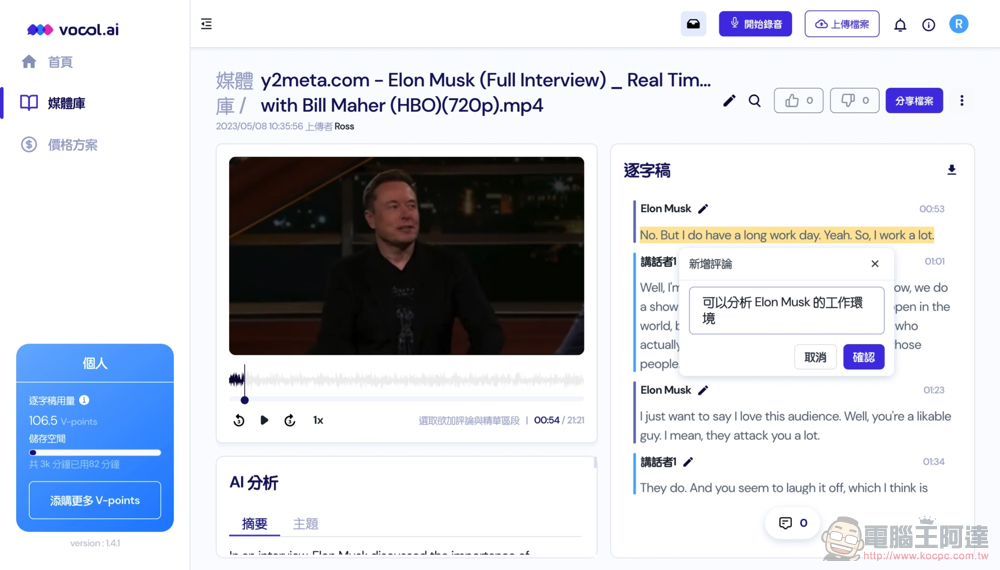Edit the media title with pencil icon

pos(729,101)
